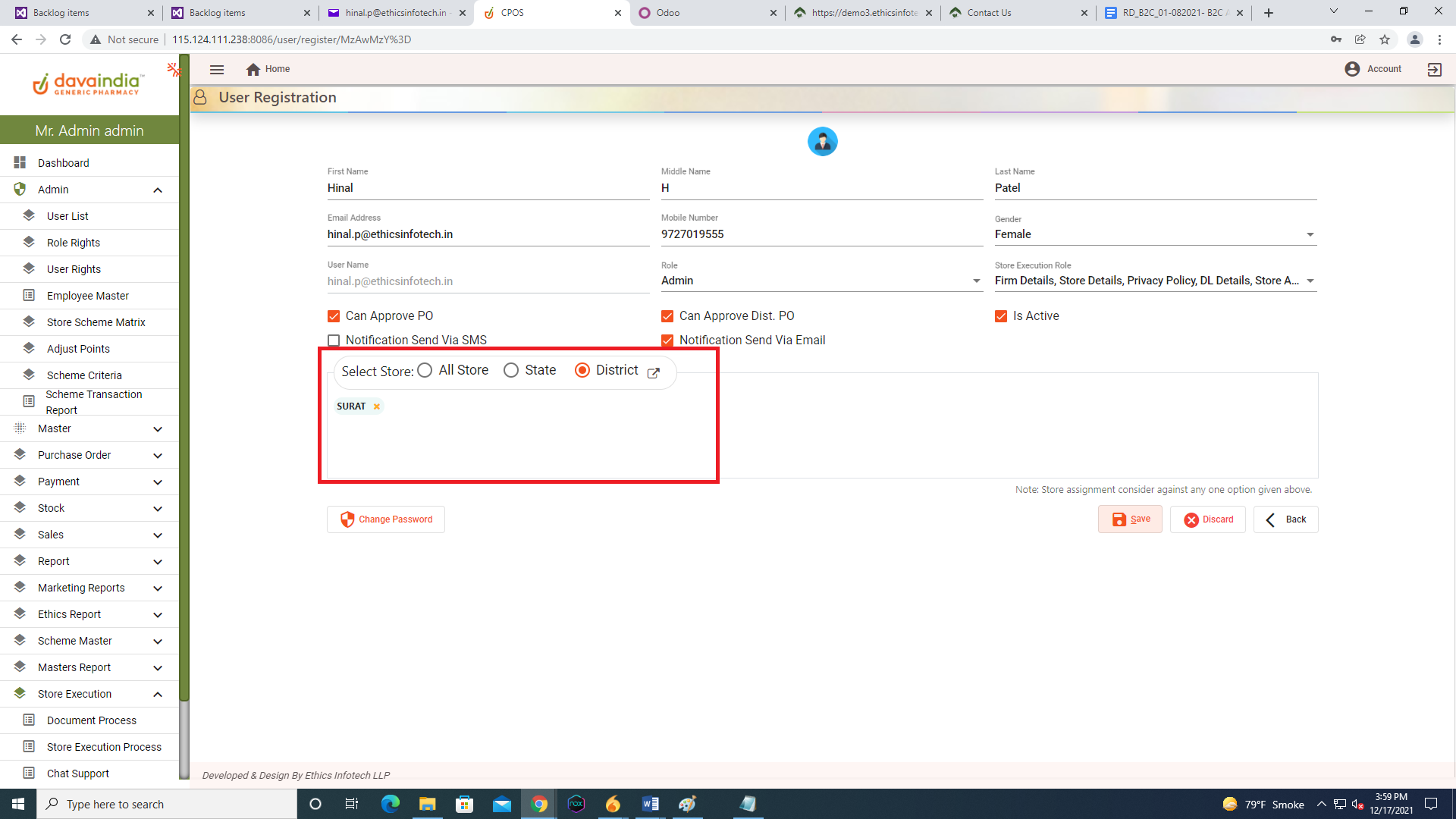Open district selection popup icon
The width and height of the screenshot is (1456, 819).
tap(654, 372)
